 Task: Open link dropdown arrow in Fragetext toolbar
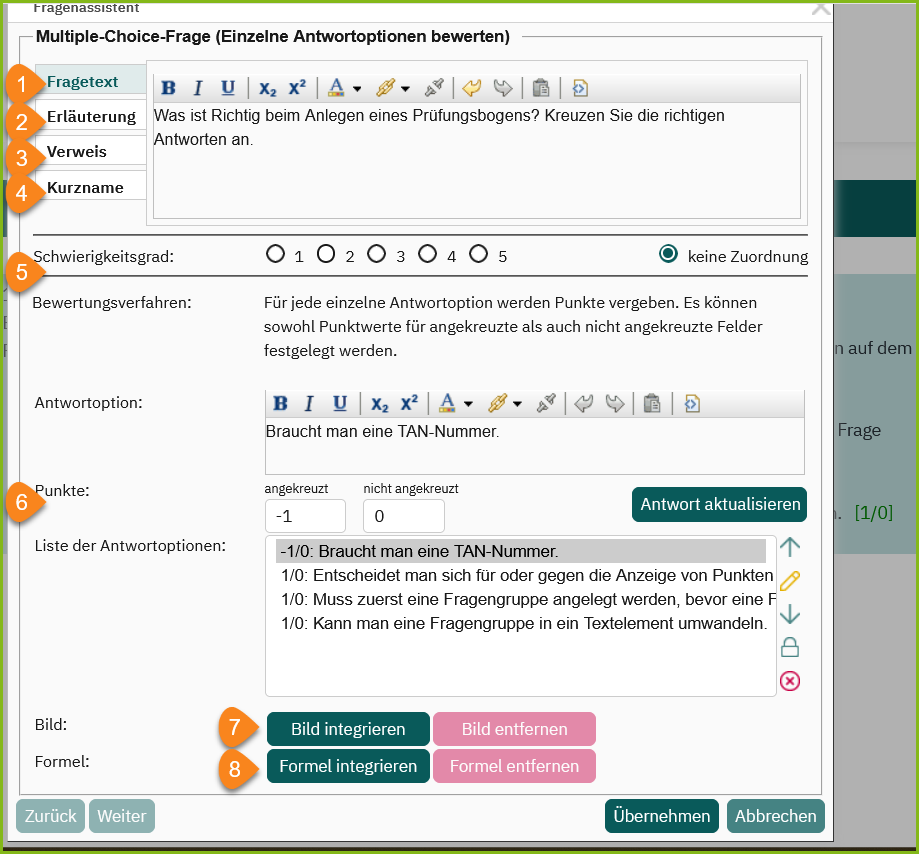click(x=405, y=89)
